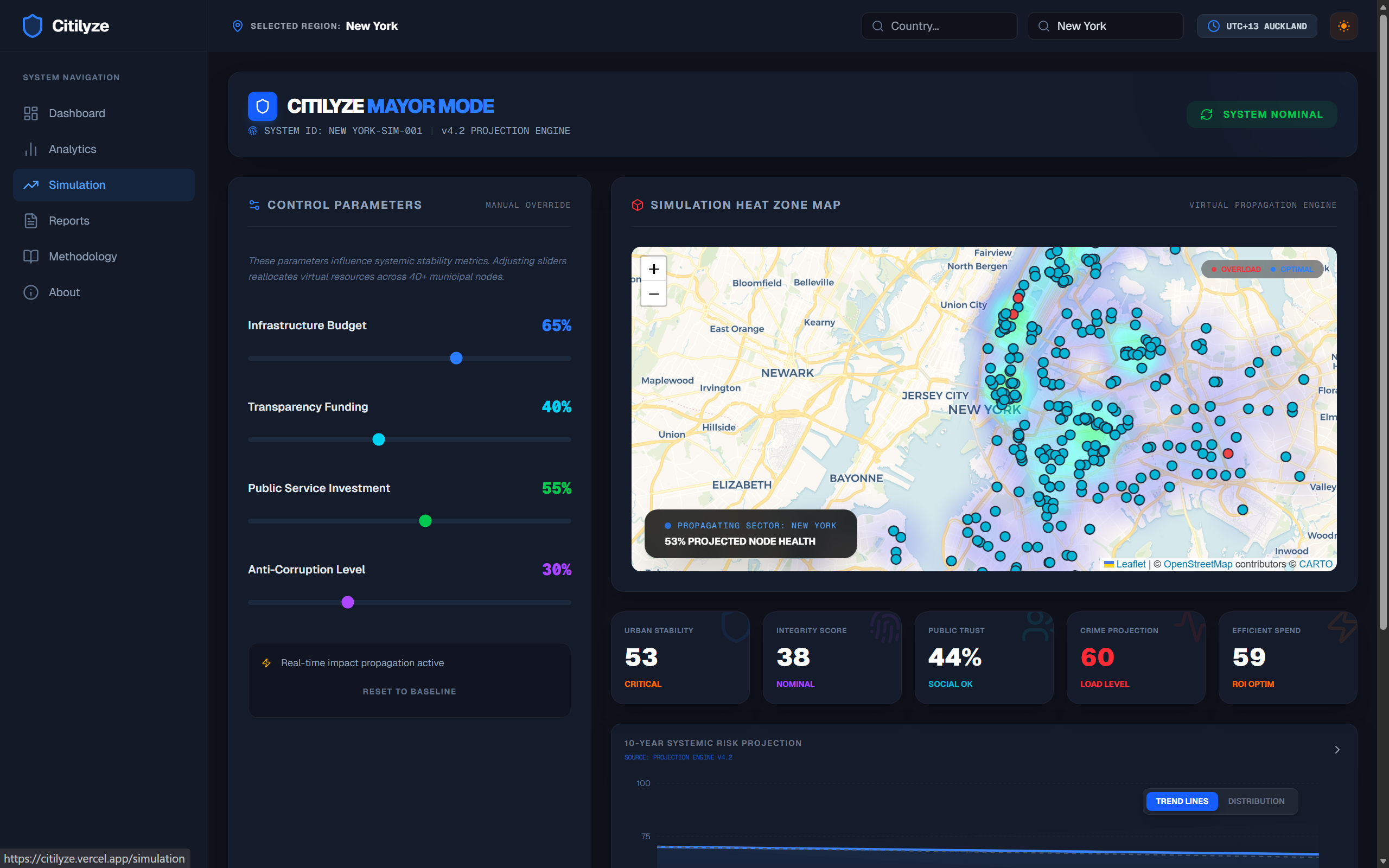
Task: Open the Simulation navigation item
Action: click(x=104, y=185)
